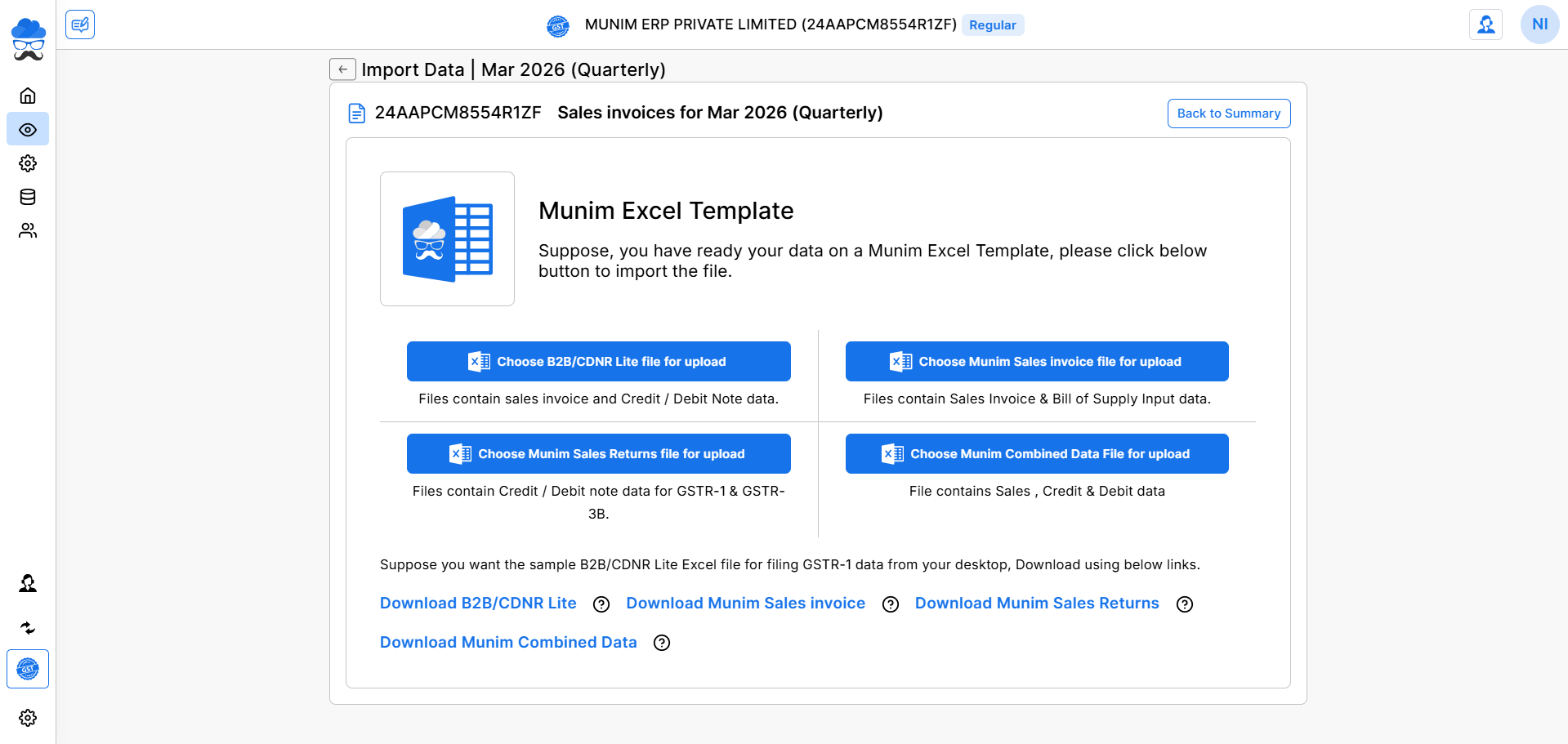Open the database icon in sidebar
Viewport: 1568px width, 744px height.
(x=28, y=197)
